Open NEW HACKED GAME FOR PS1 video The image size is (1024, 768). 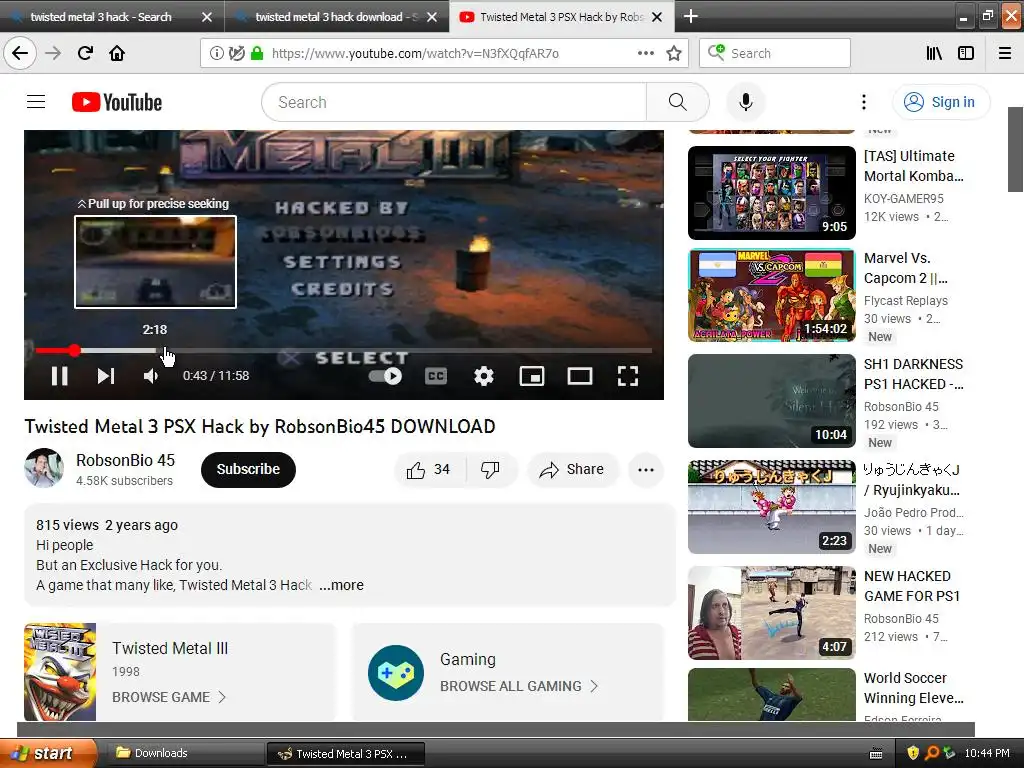pos(771,613)
